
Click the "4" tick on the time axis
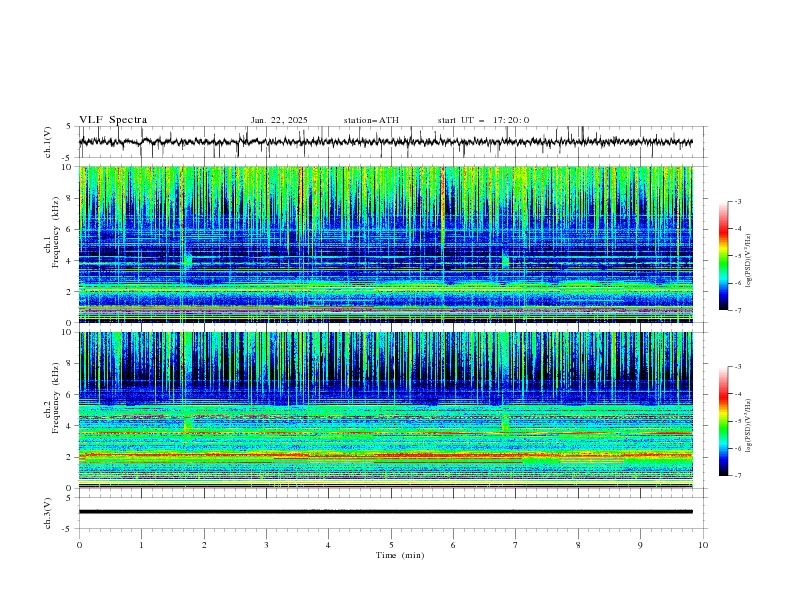click(x=328, y=545)
